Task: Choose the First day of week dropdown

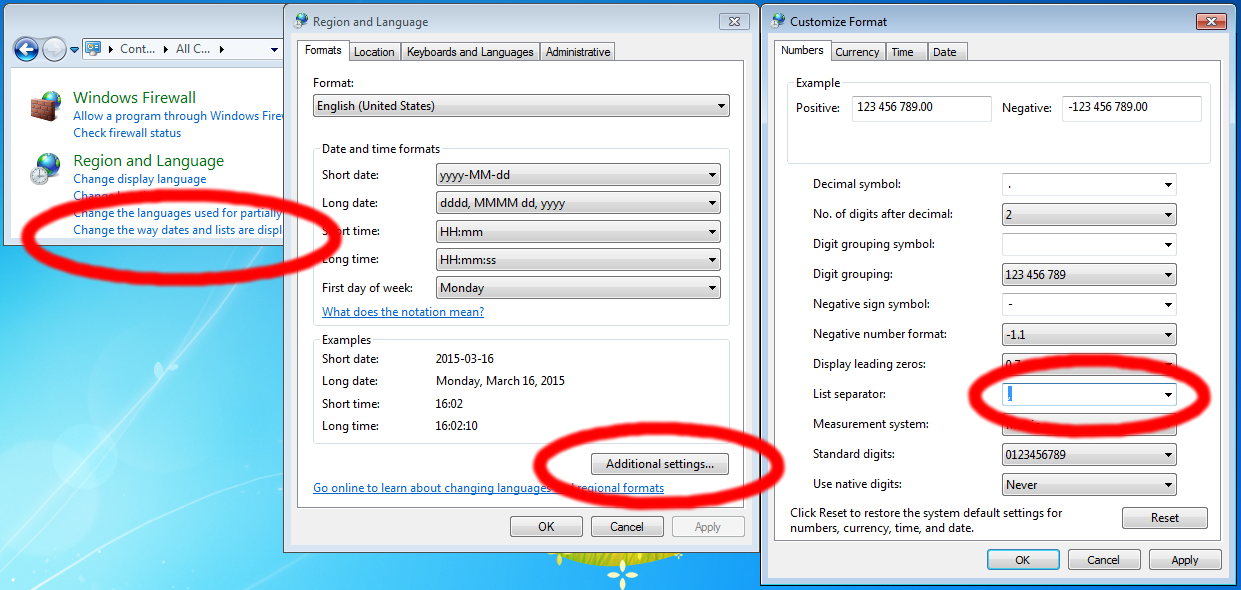Action: [x=578, y=288]
